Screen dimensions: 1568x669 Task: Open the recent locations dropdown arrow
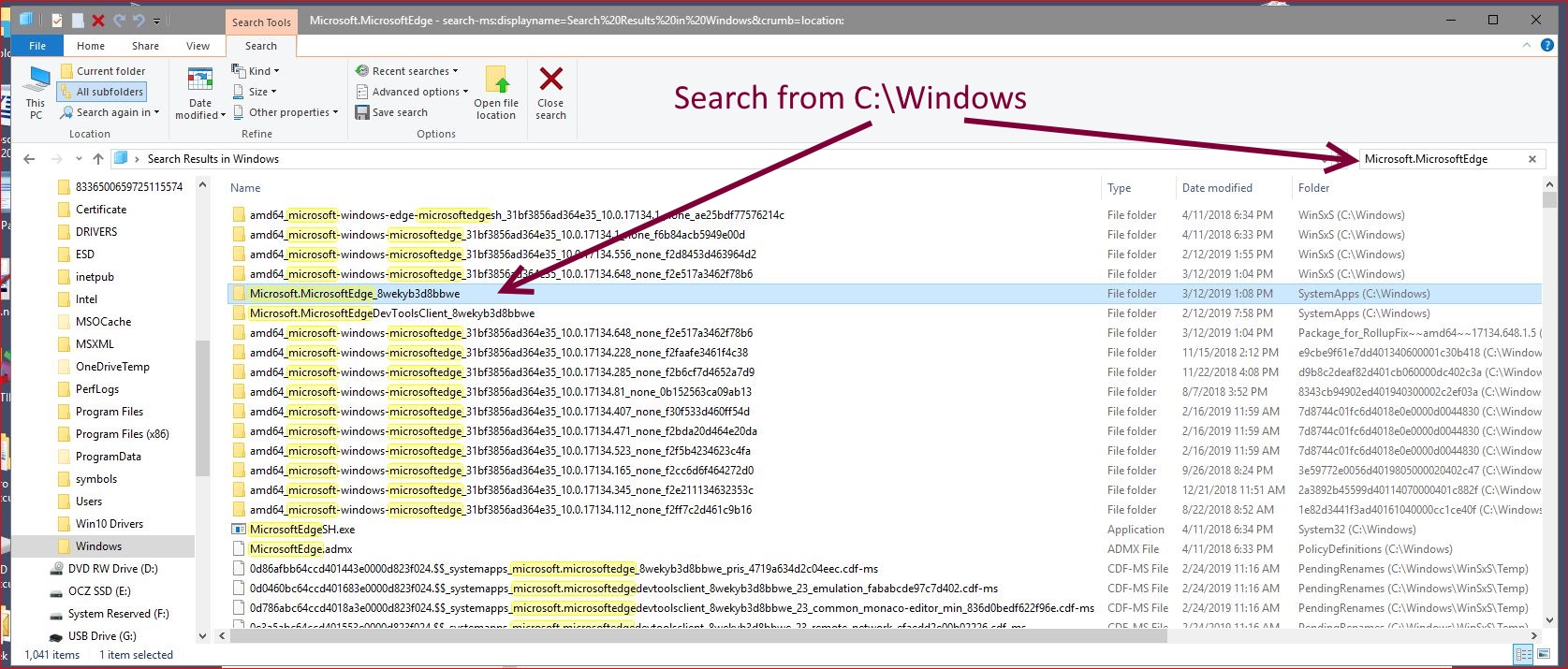pos(79,159)
